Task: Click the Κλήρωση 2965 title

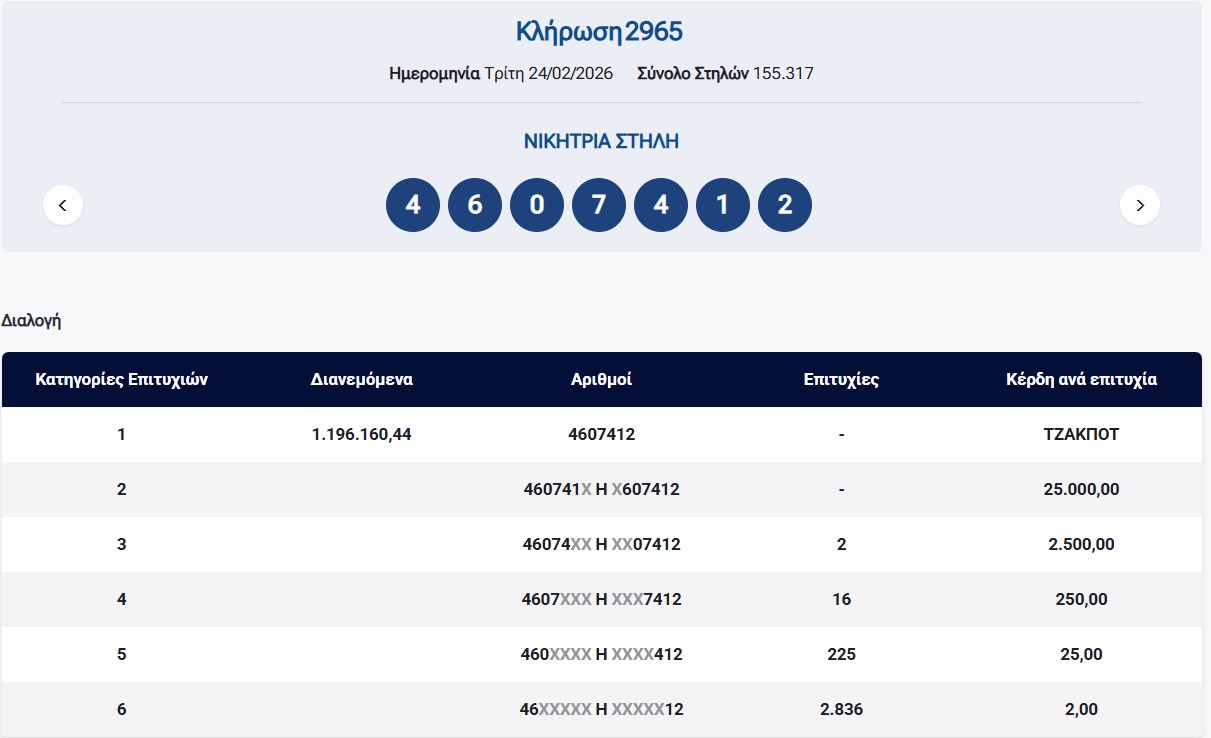Action: click(599, 32)
